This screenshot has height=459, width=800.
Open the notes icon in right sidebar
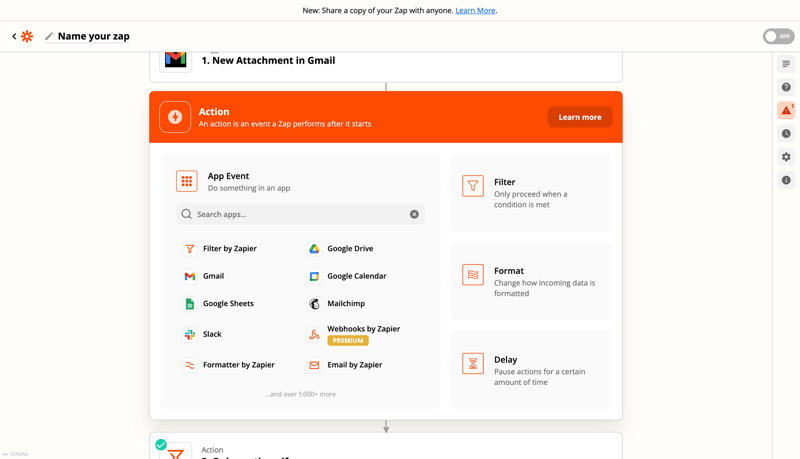786,64
